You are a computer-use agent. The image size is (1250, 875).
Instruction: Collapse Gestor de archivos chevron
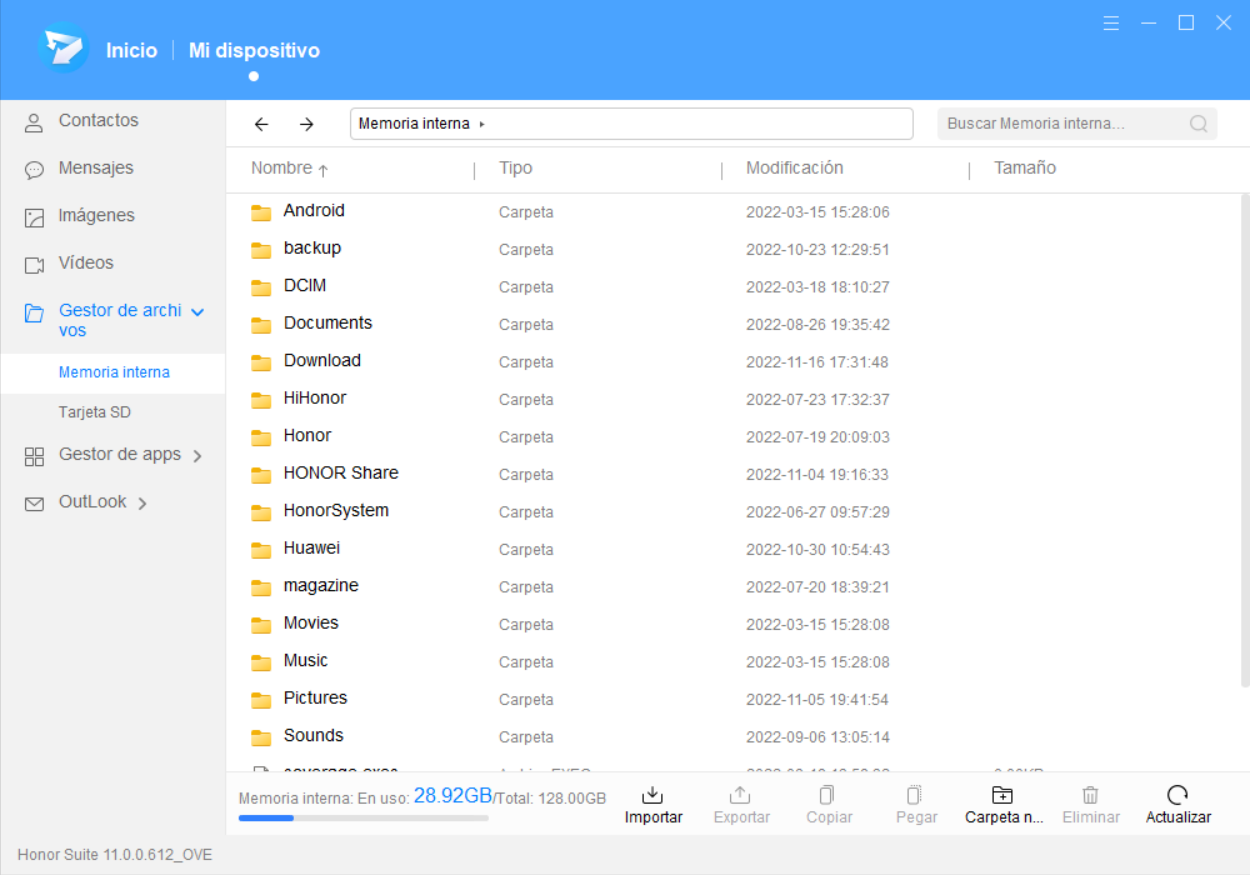[198, 312]
